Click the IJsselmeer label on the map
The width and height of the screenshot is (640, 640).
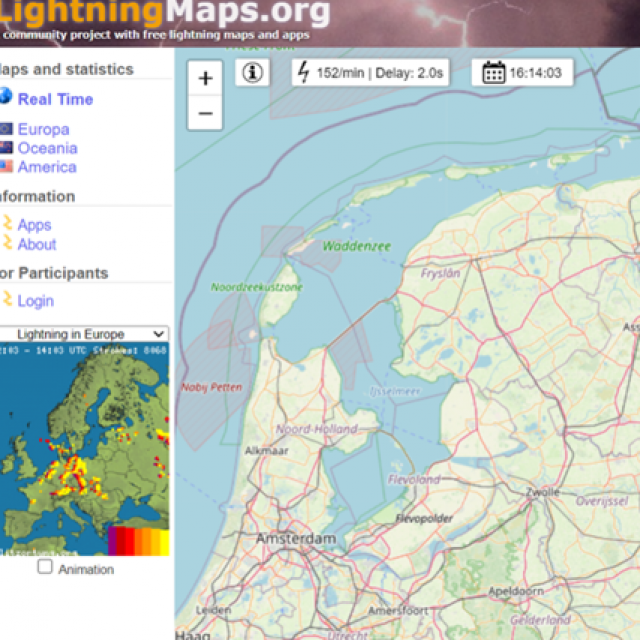(395, 391)
